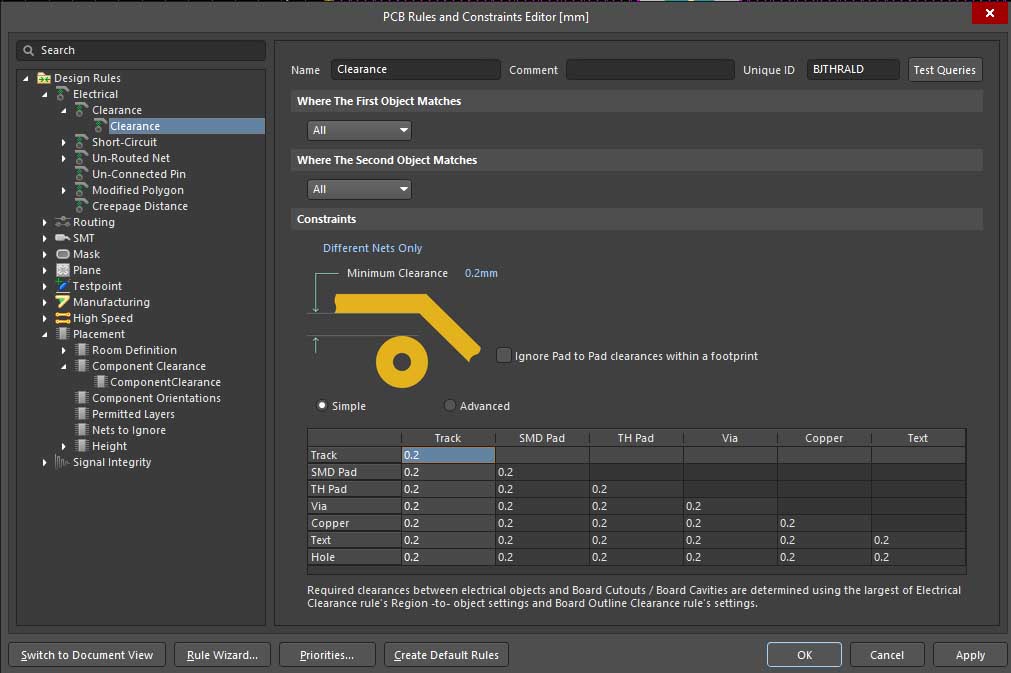1011x673 pixels.
Task: Click the Plane category icon
Action: 63,270
